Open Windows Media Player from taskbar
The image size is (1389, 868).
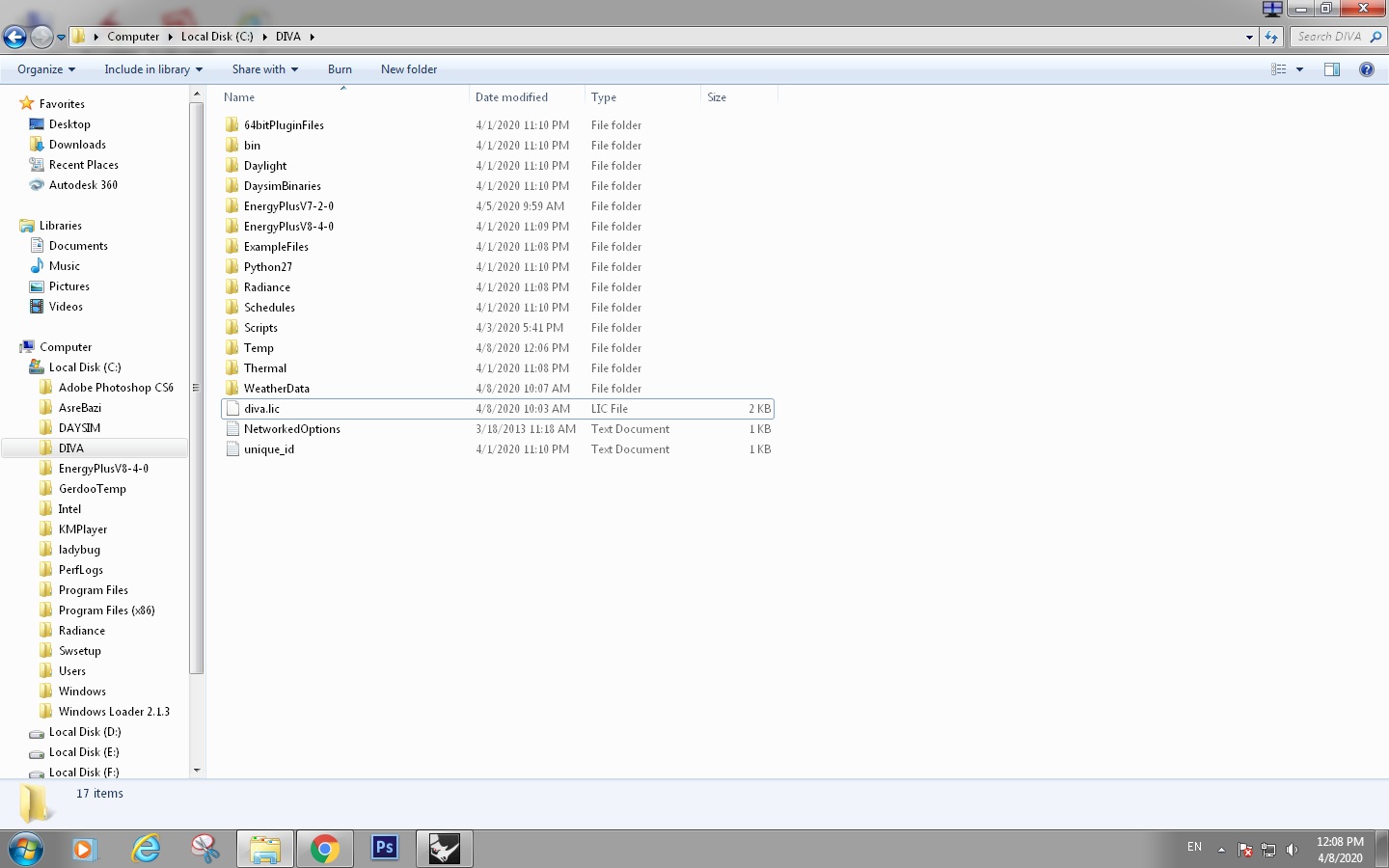pyautogui.click(x=85, y=849)
